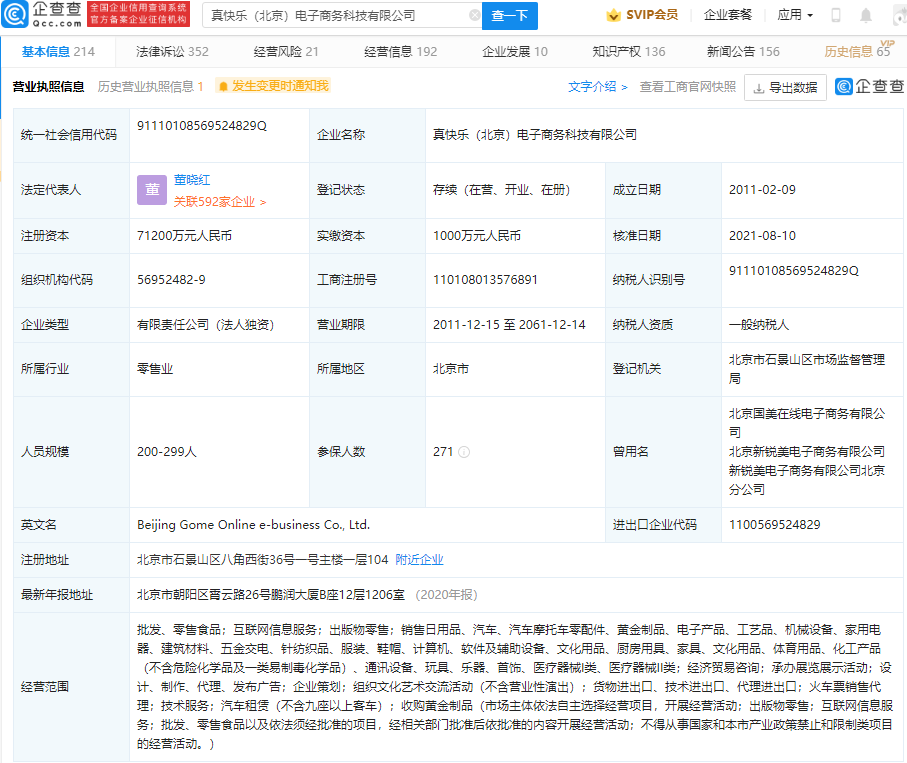The height and width of the screenshot is (763, 907).
Task: Select region value 北京市
Action: coord(451,369)
